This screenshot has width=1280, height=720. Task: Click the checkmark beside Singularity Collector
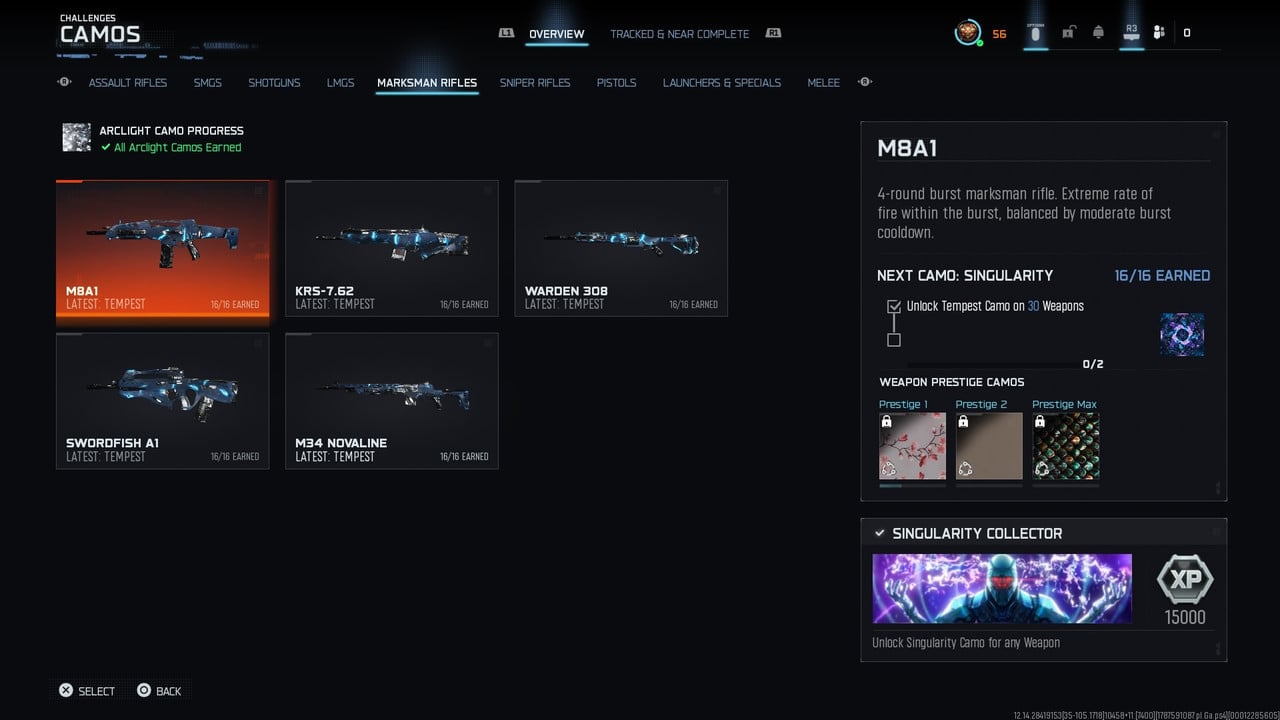(x=879, y=533)
